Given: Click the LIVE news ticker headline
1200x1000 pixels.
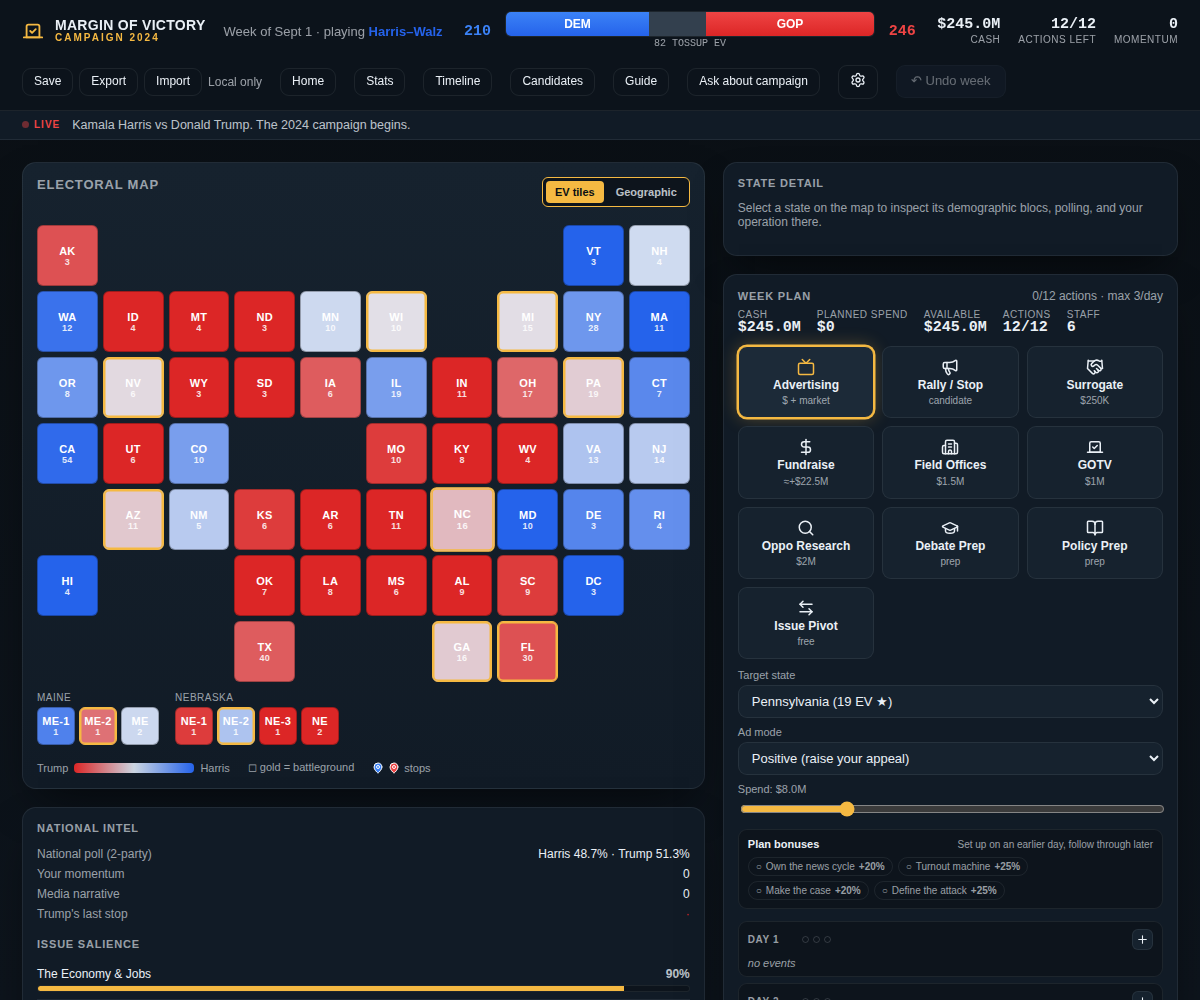Looking at the screenshot, I should pyautogui.click(x=241, y=125).
